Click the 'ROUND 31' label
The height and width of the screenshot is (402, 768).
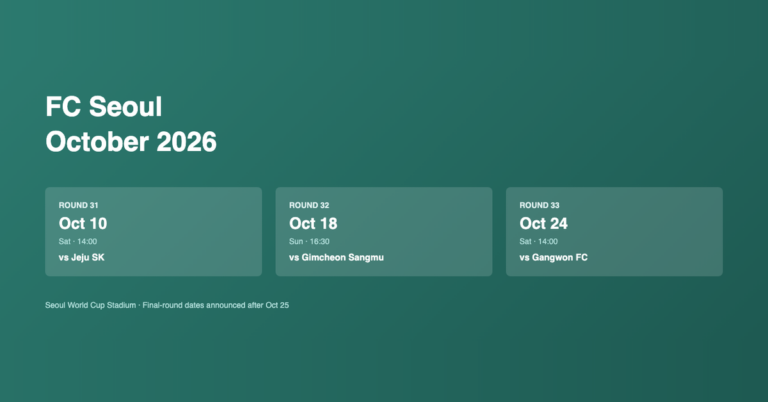coord(78,205)
